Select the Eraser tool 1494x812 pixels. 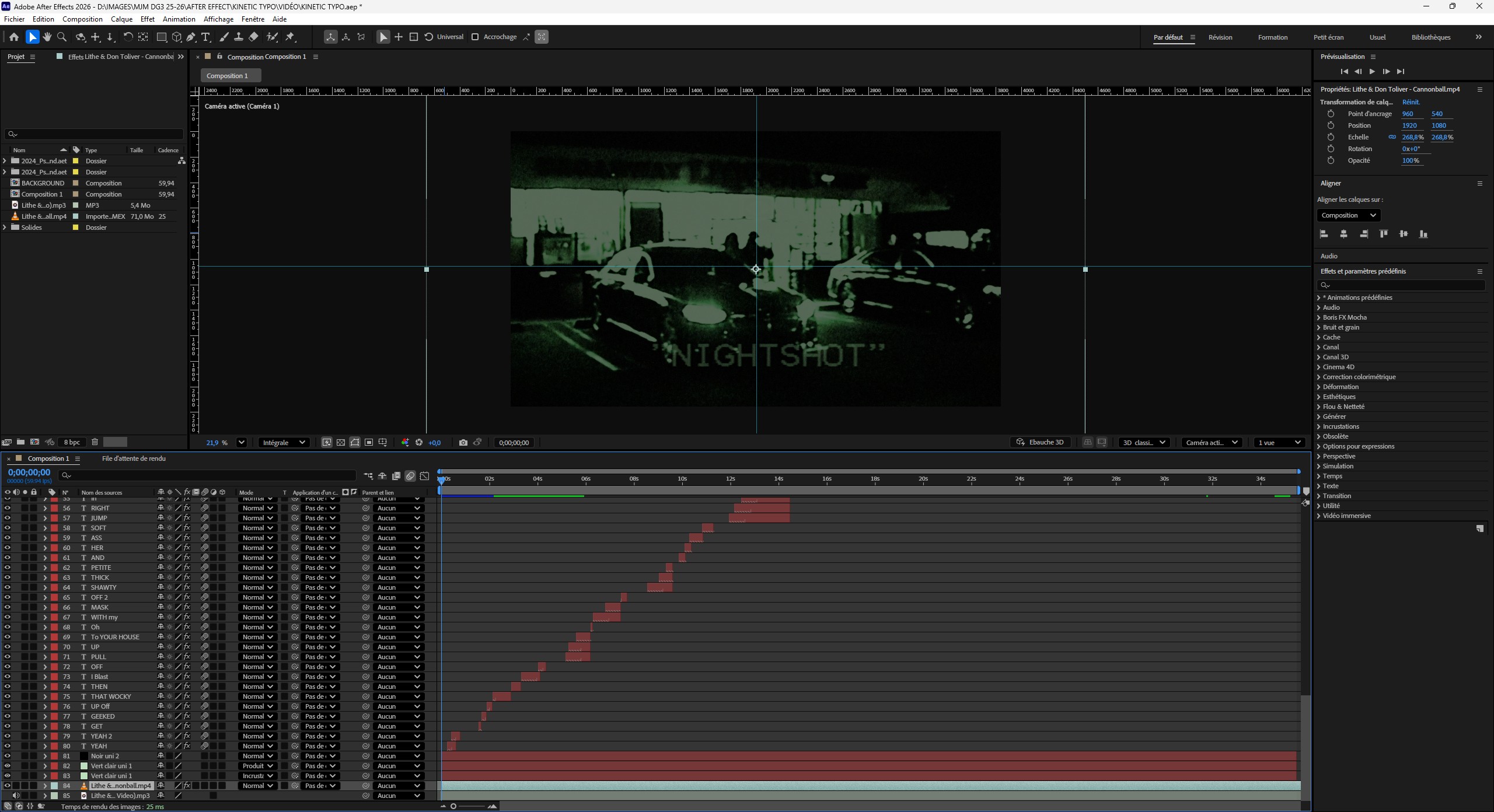pyautogui.click(x=253, y=37)
